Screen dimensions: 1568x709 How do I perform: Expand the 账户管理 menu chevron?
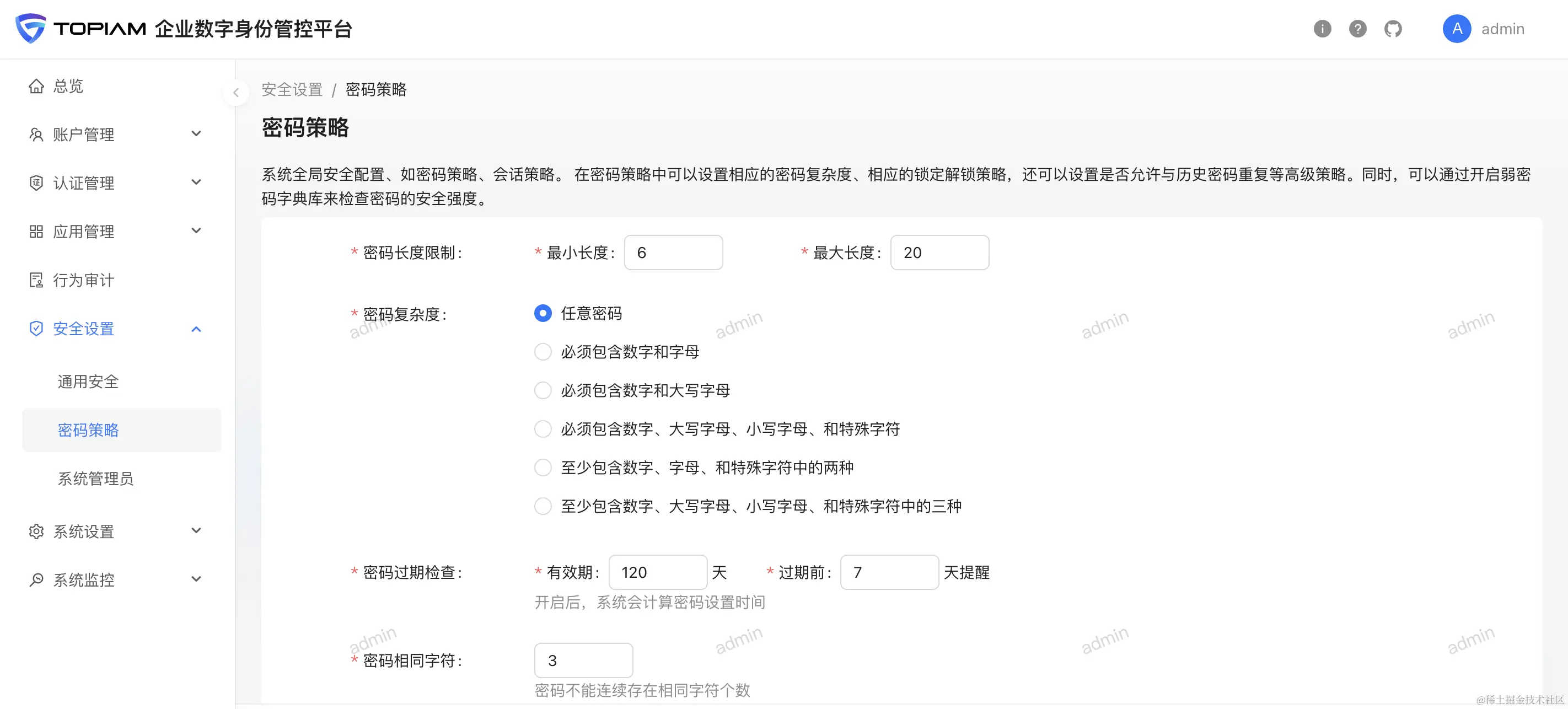click(x=196, y=134)
